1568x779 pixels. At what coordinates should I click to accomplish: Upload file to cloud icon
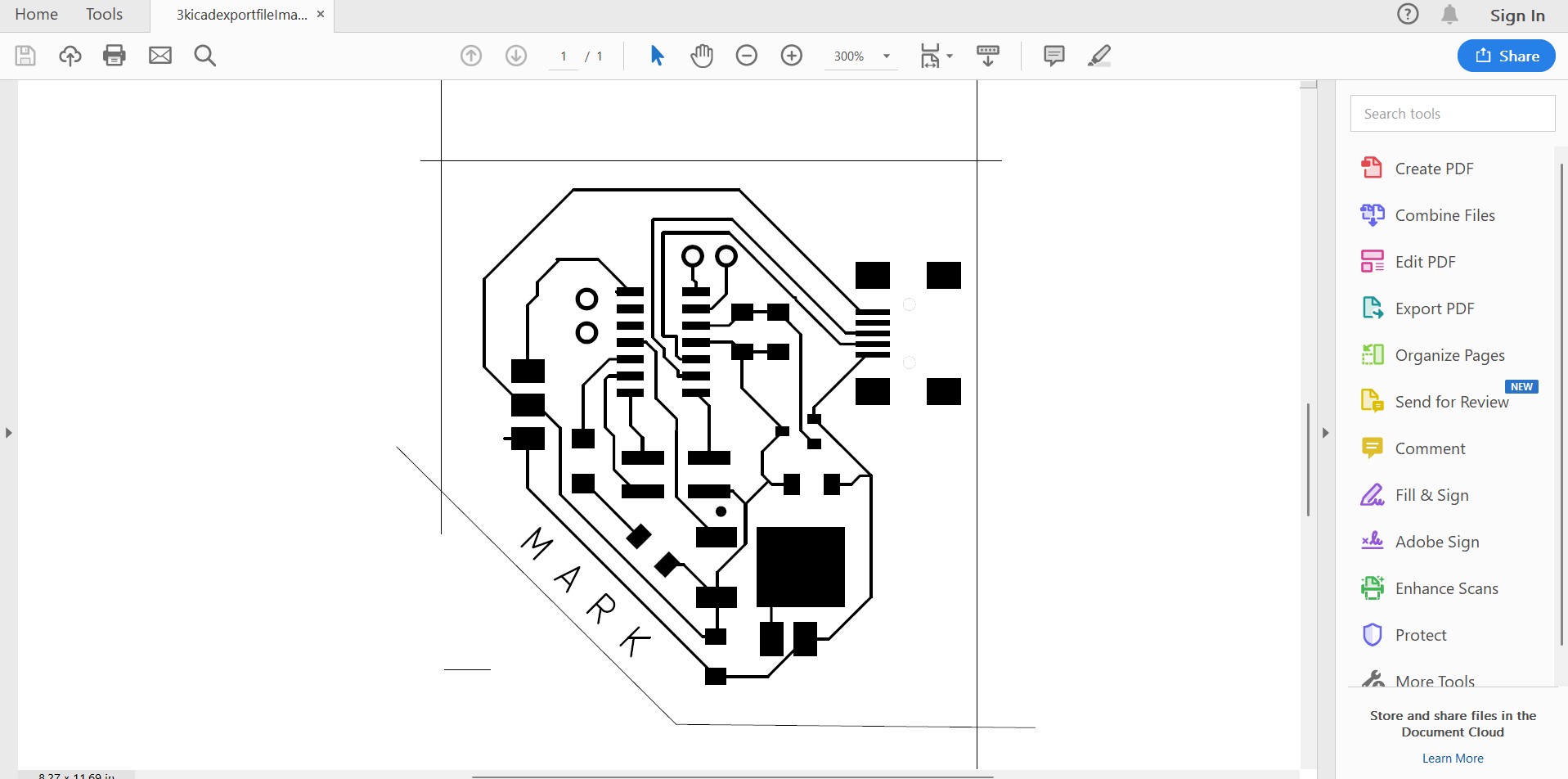point(70,56)
